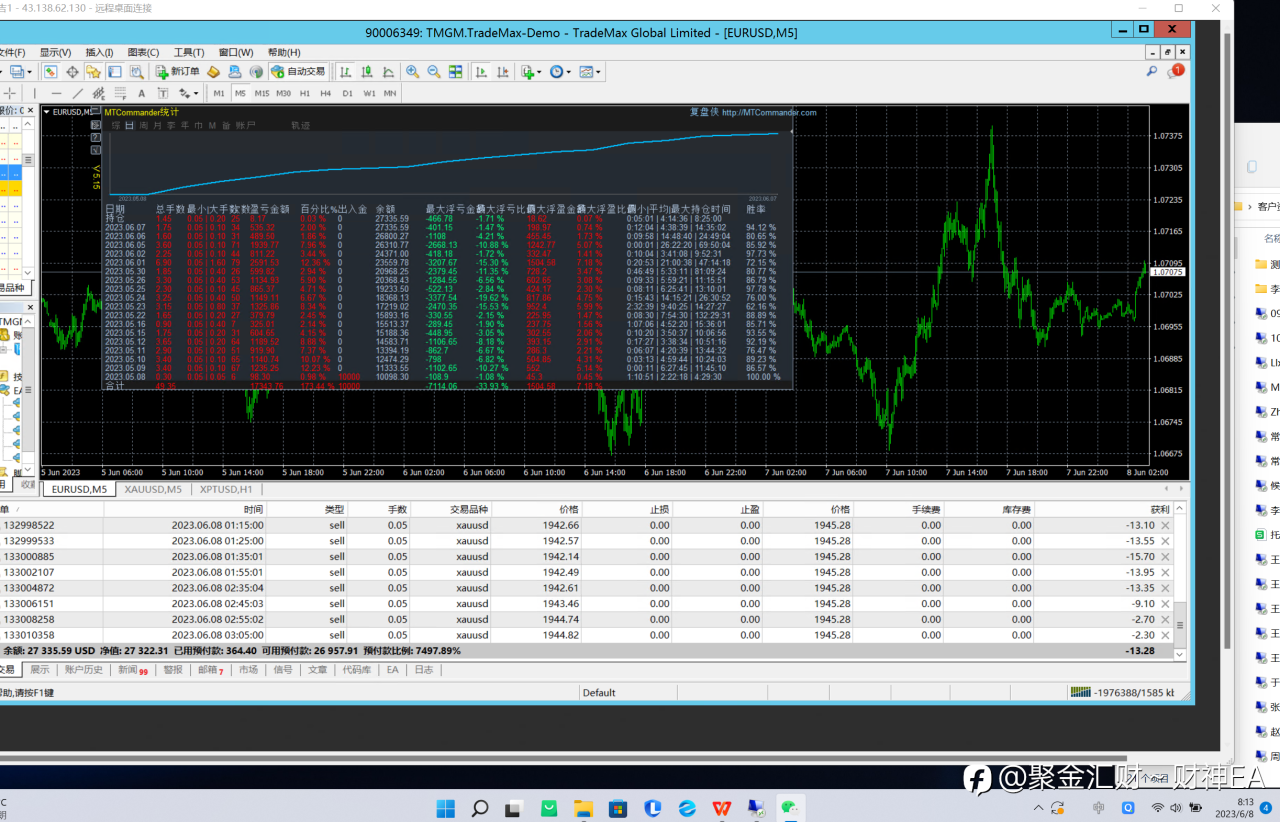The image size is (1280, 822).
Task: Switch chart to candlestick display
Action: 366,72
